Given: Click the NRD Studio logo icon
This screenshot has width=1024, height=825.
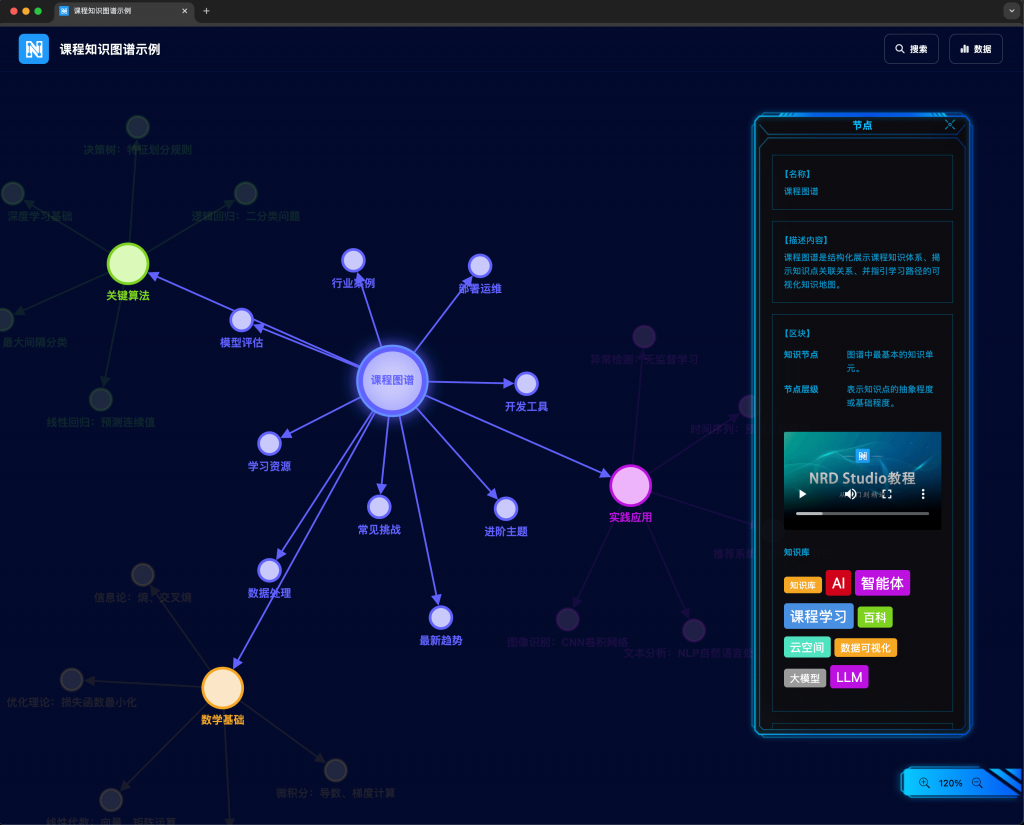Looking at the screenshot, I should pos(34,49).
